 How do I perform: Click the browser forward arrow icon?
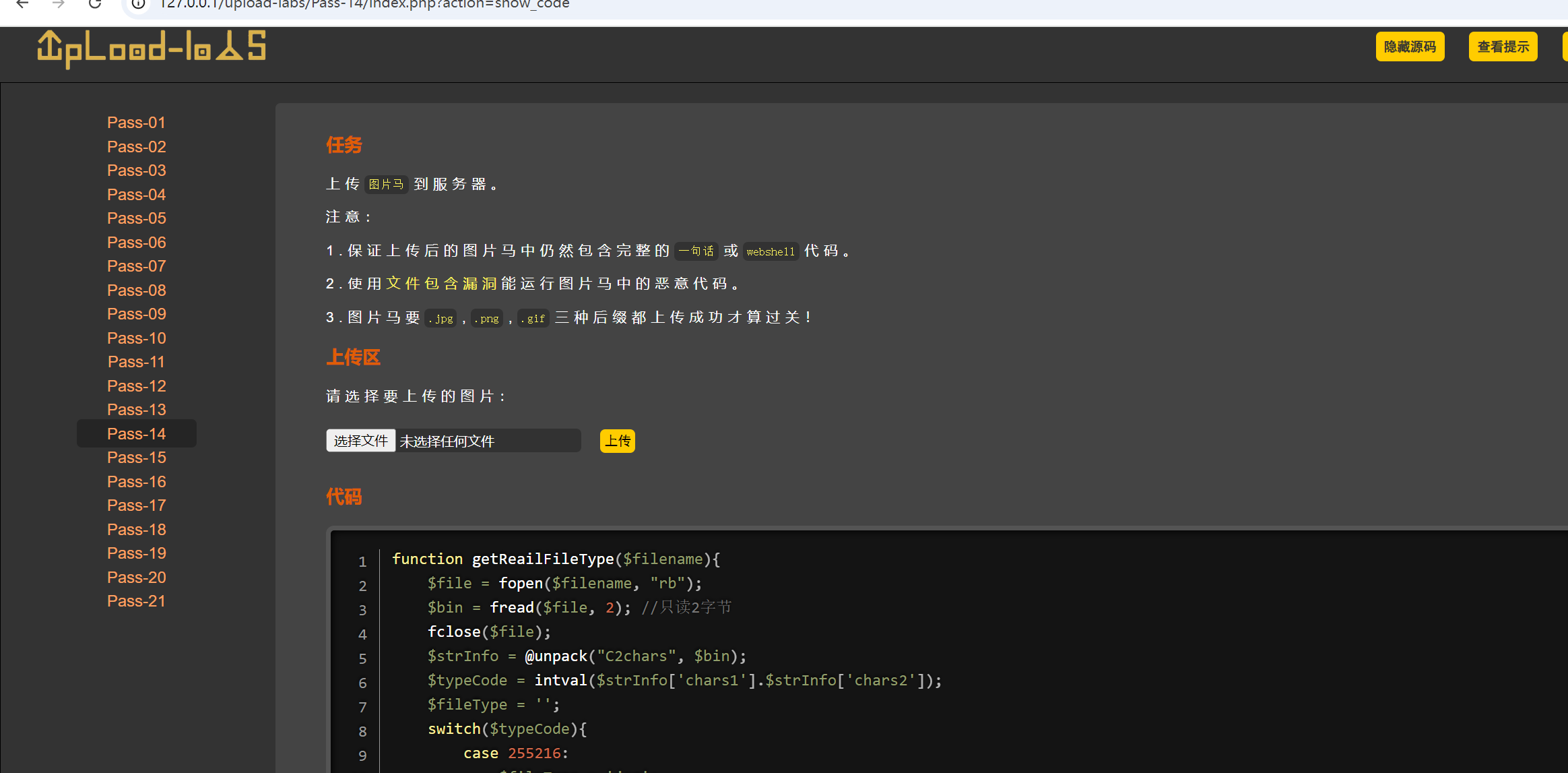(59, 4)
